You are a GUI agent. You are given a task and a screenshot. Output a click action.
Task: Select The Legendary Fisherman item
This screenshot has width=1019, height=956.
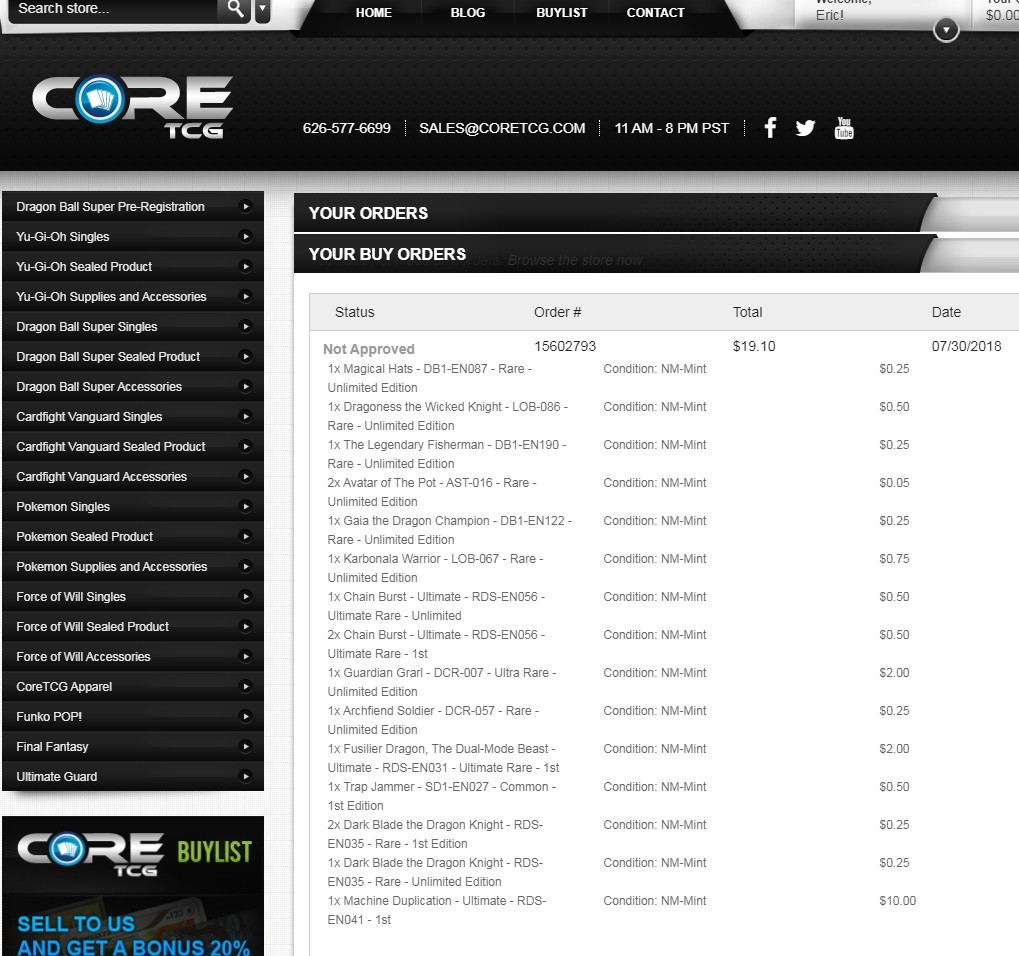click(447, 454)
